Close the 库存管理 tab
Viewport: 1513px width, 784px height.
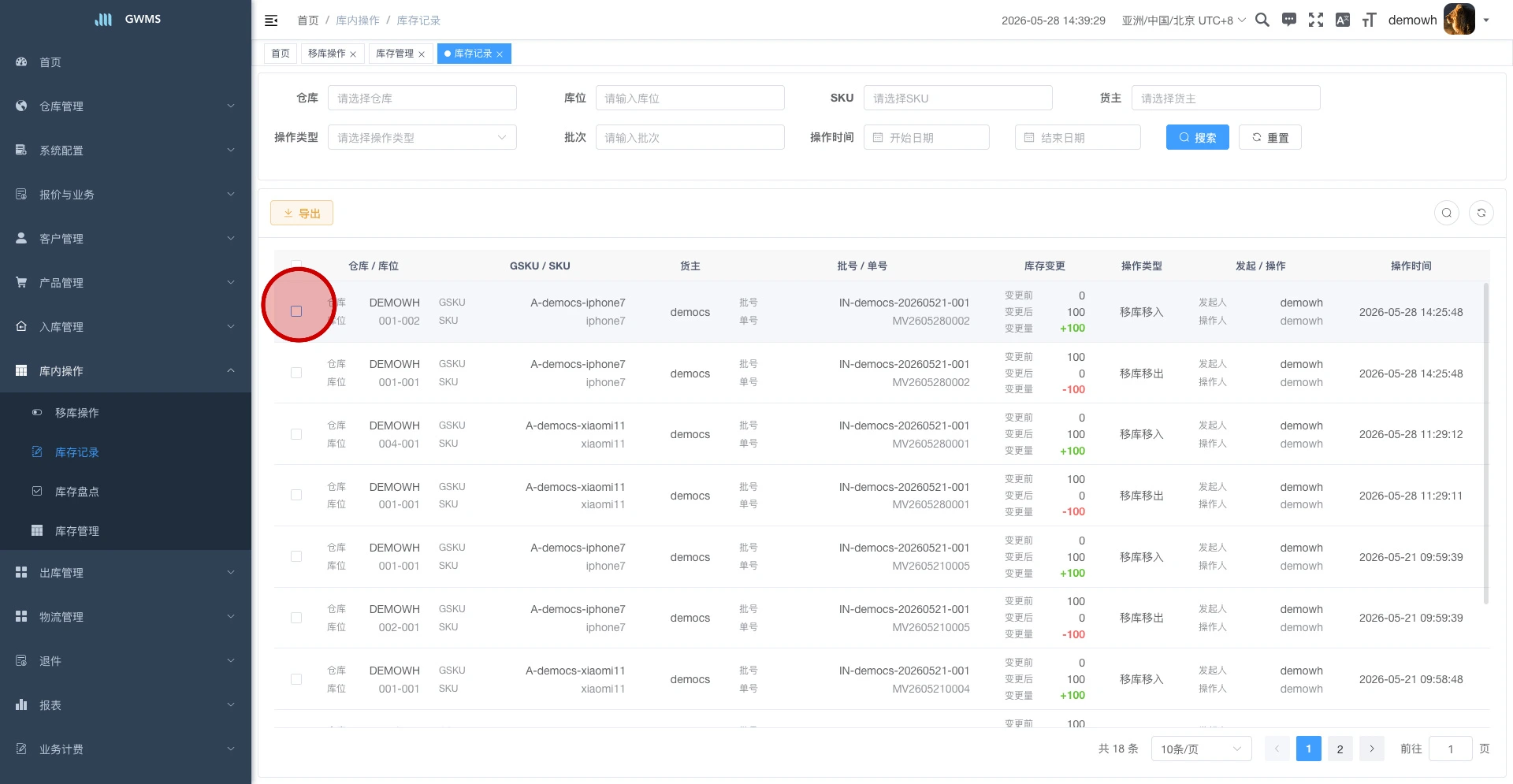(422, 54)
